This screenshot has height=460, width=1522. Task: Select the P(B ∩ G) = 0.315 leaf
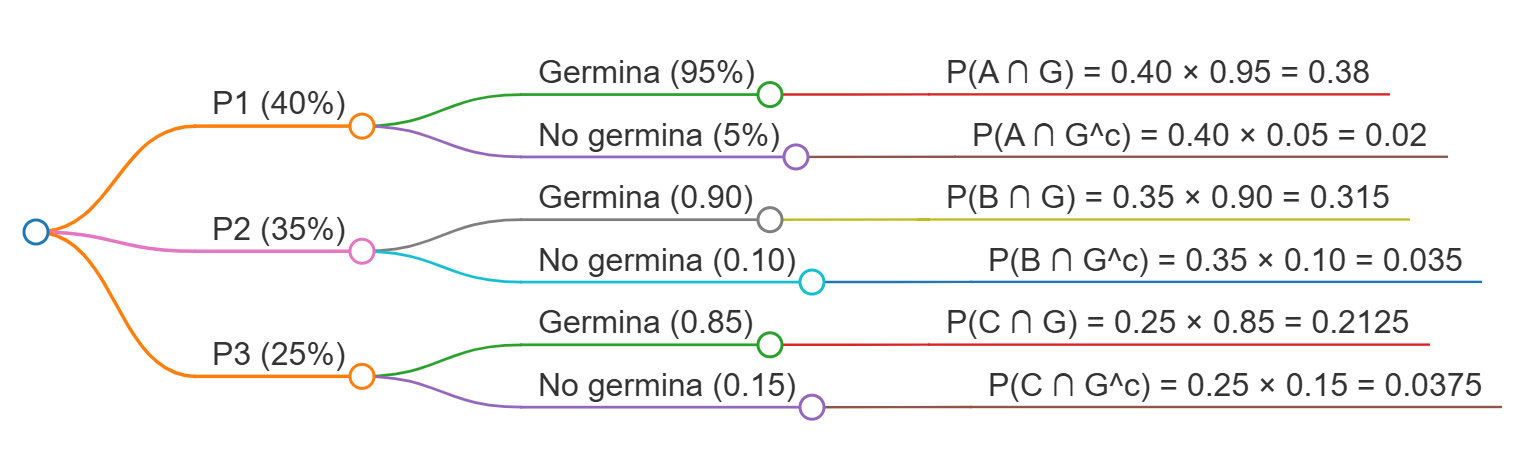click(1168, 197)
